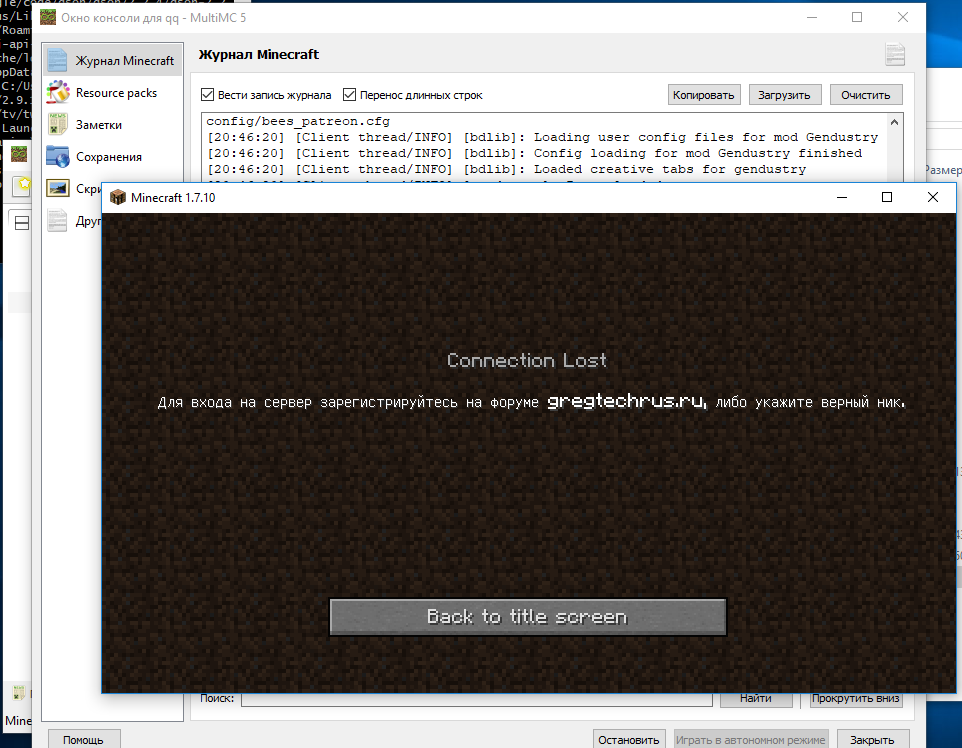962x748 pixels.
Task: Open the Resource packs sidebar icon
Action: click(58, 93)
